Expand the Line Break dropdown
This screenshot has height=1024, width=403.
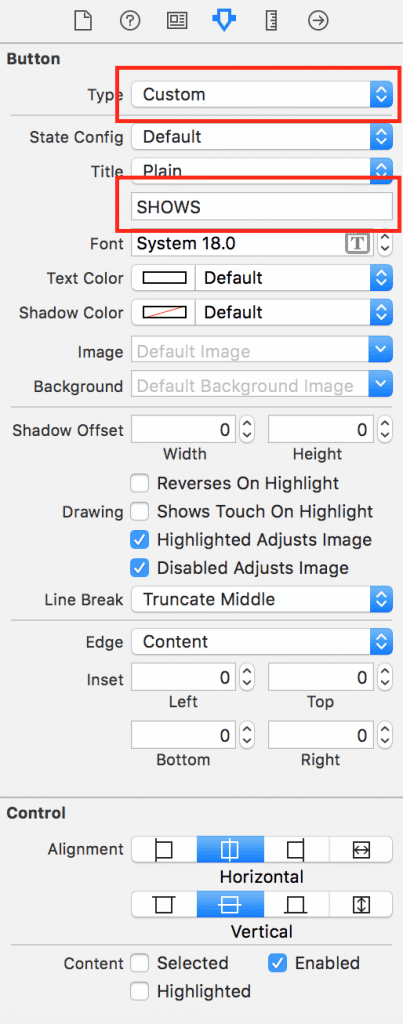pos(261,600)
